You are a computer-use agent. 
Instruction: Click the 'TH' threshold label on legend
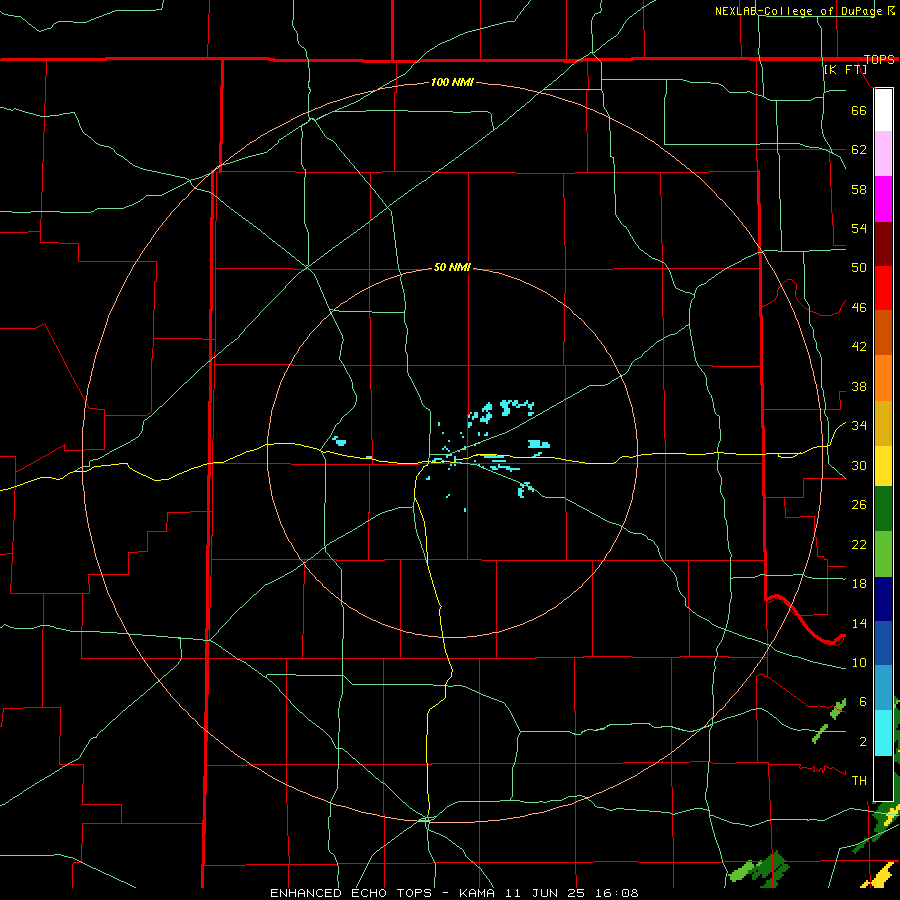point(859,780)
